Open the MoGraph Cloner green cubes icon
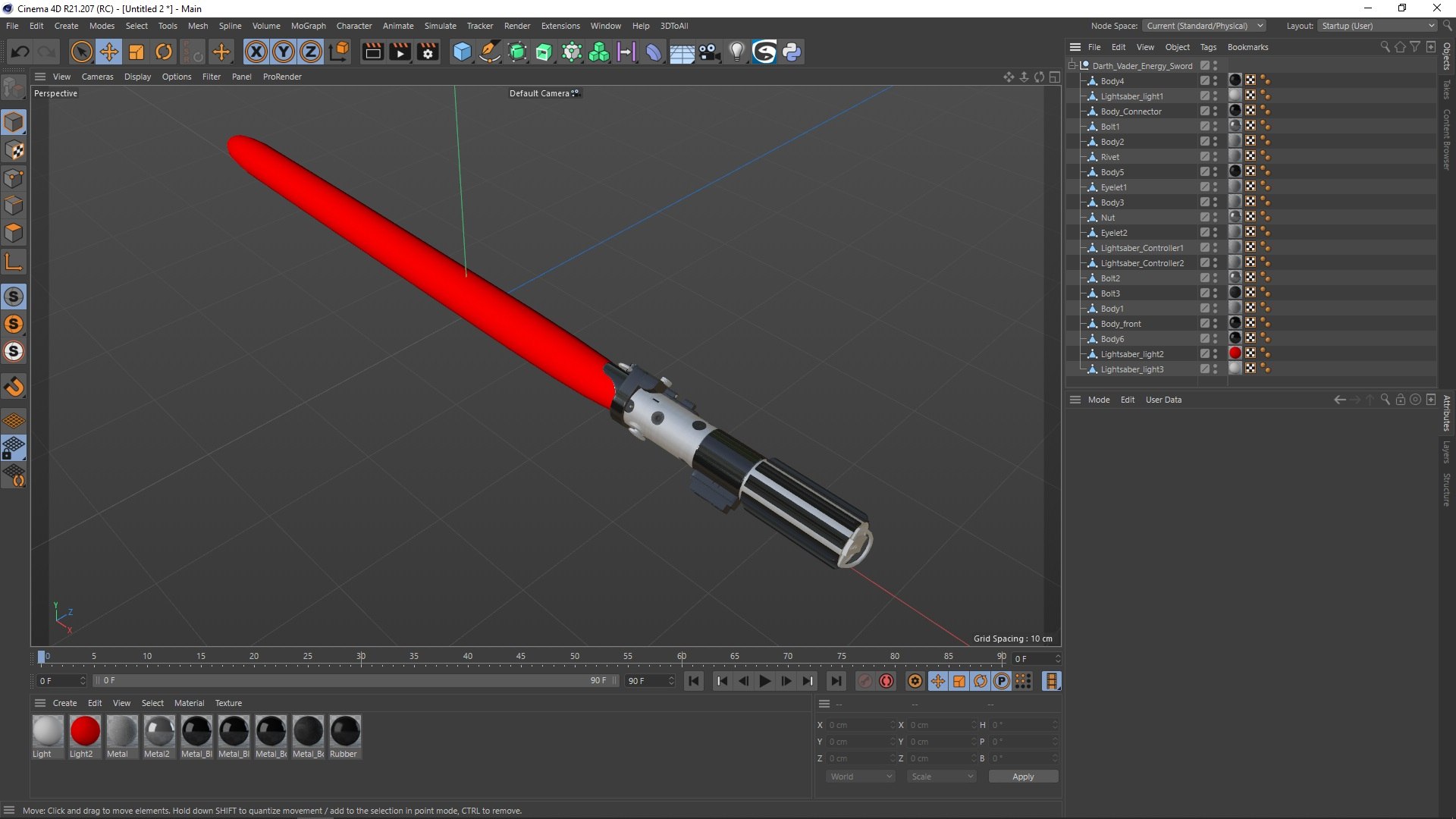Image resolution: width=1456 pixels, height=819 pixels. (599, 52)
